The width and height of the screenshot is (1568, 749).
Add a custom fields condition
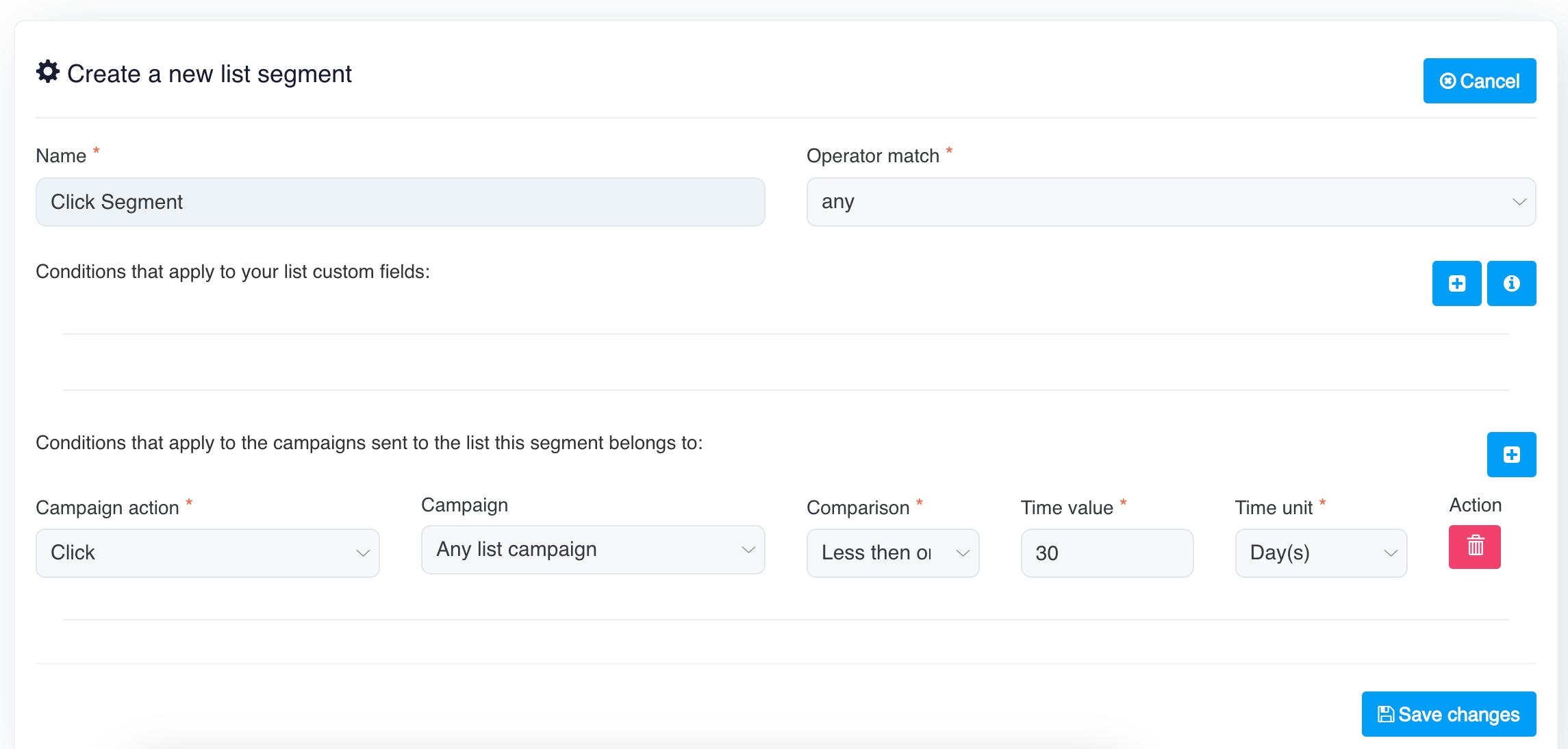click(1456, 283)
